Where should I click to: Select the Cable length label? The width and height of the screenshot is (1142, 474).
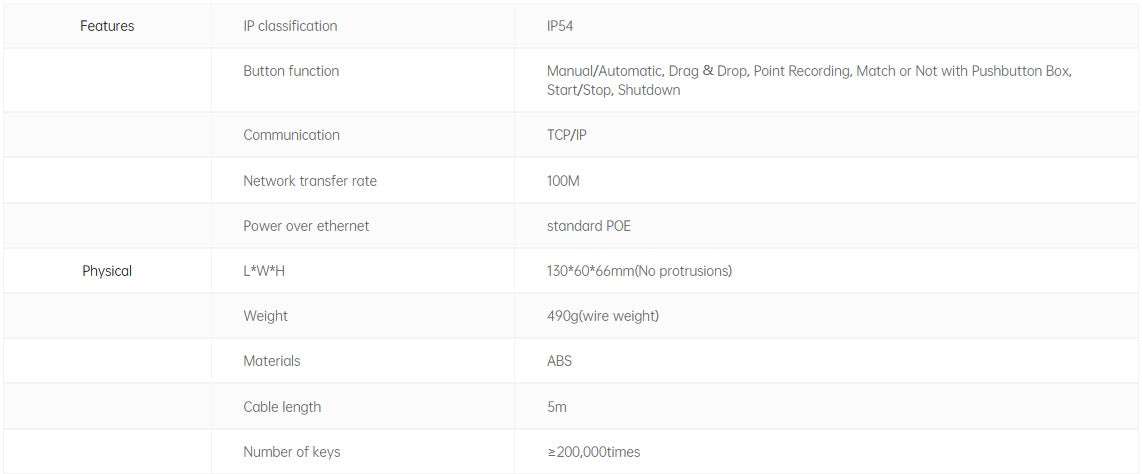[x=282, y=407]
